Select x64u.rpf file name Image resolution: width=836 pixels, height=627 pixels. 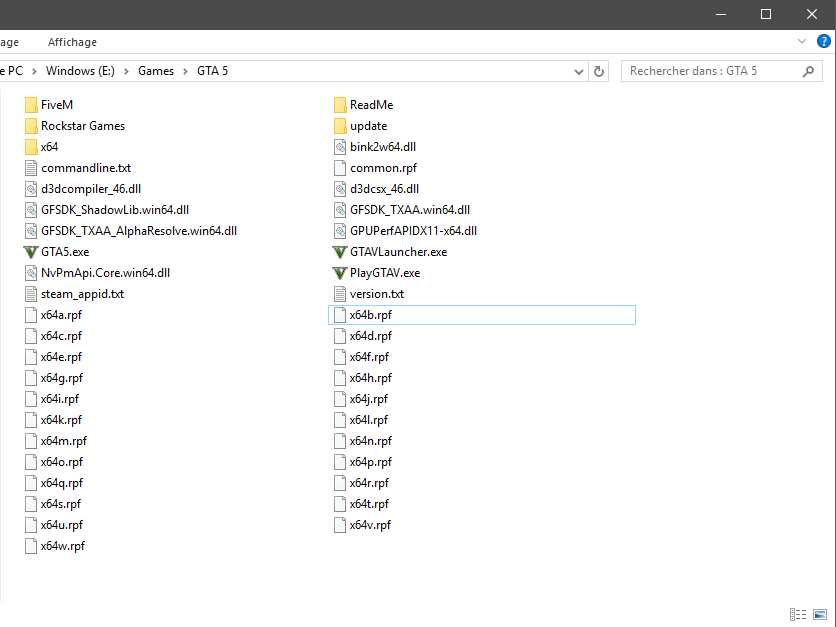[x=62, y=525]
